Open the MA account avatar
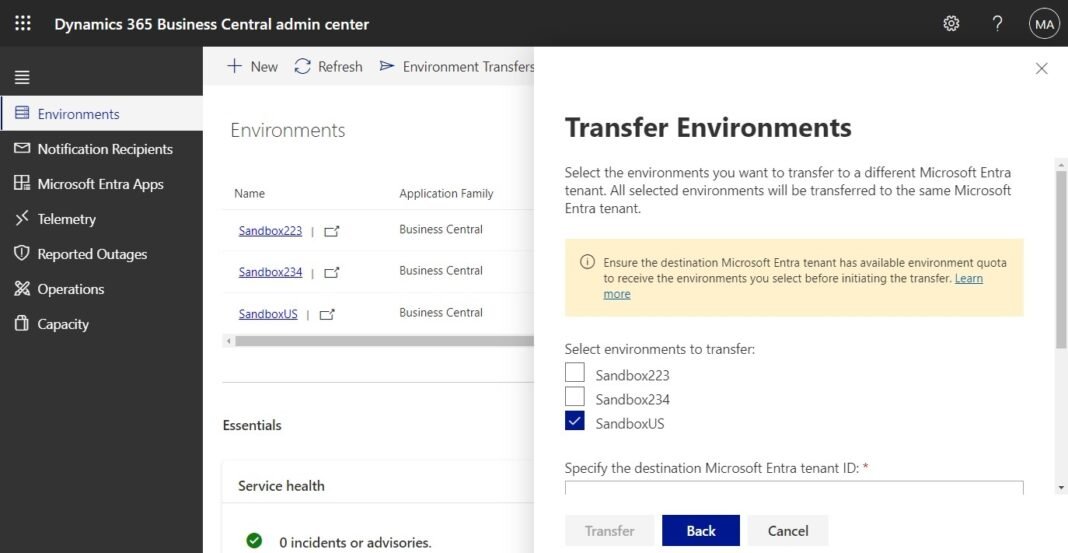The height and width of the screenshot is (553, 1068). pyautogui.click(x=1044, y=24)
